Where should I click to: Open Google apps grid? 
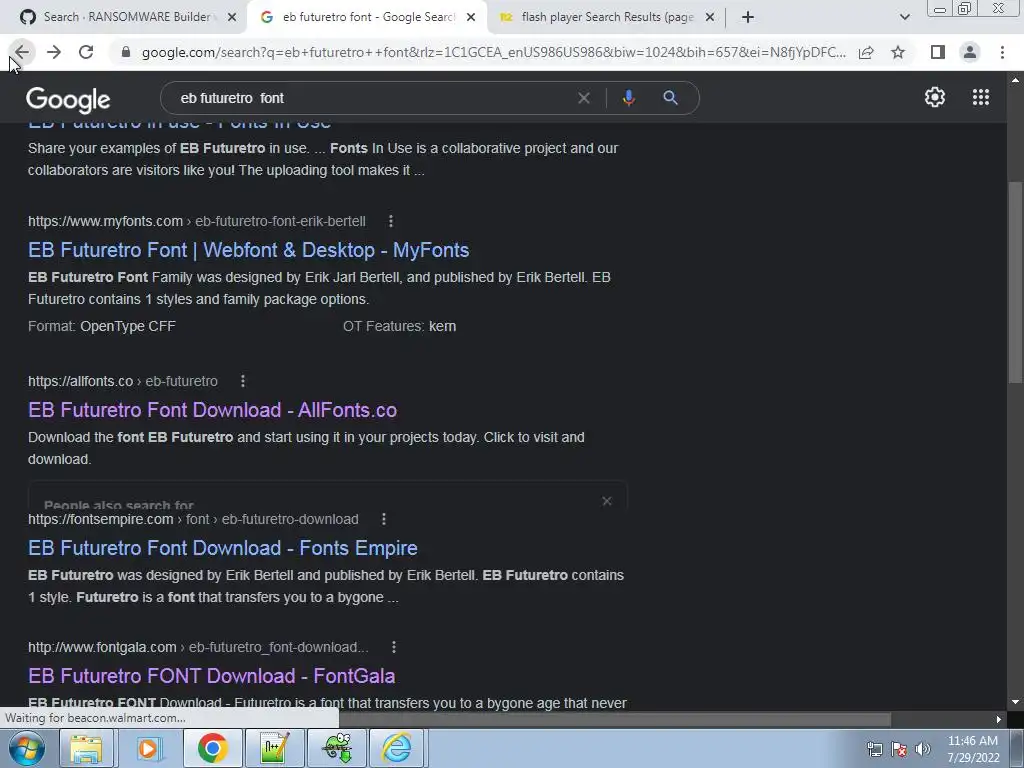click(980, 97)
